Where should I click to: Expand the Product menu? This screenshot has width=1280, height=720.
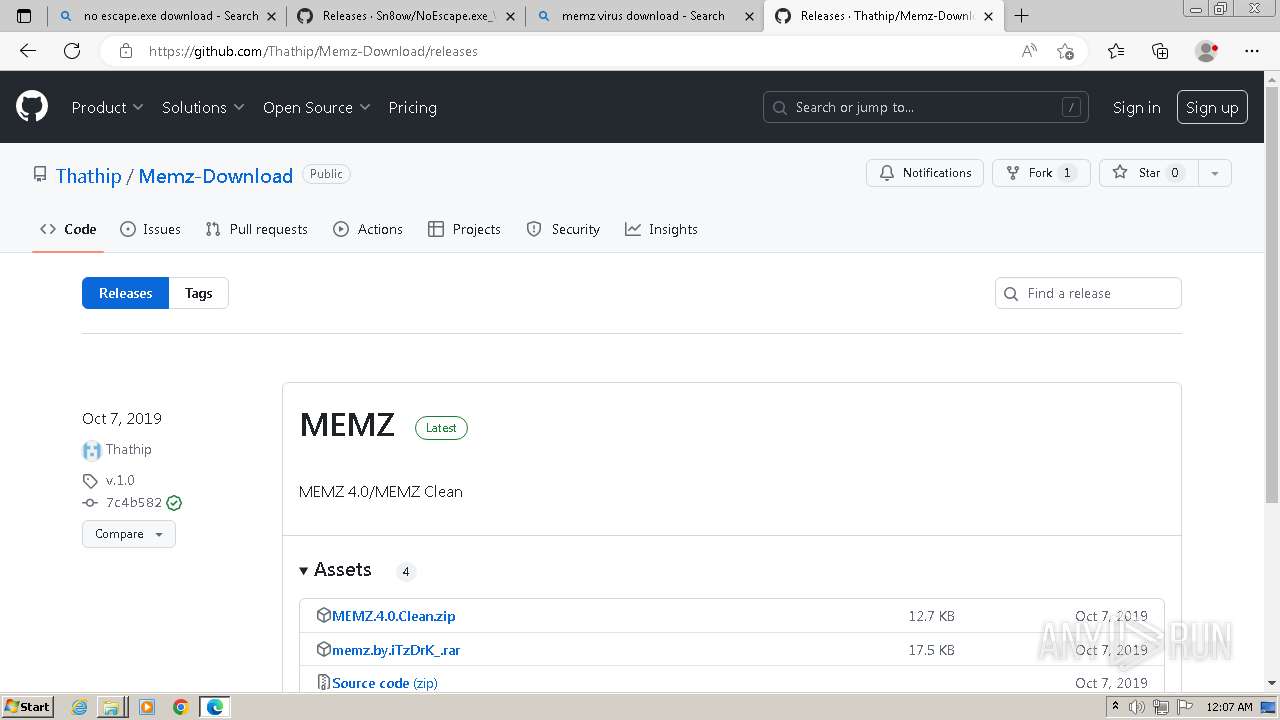pyautogui.click(x=107, y=107)
